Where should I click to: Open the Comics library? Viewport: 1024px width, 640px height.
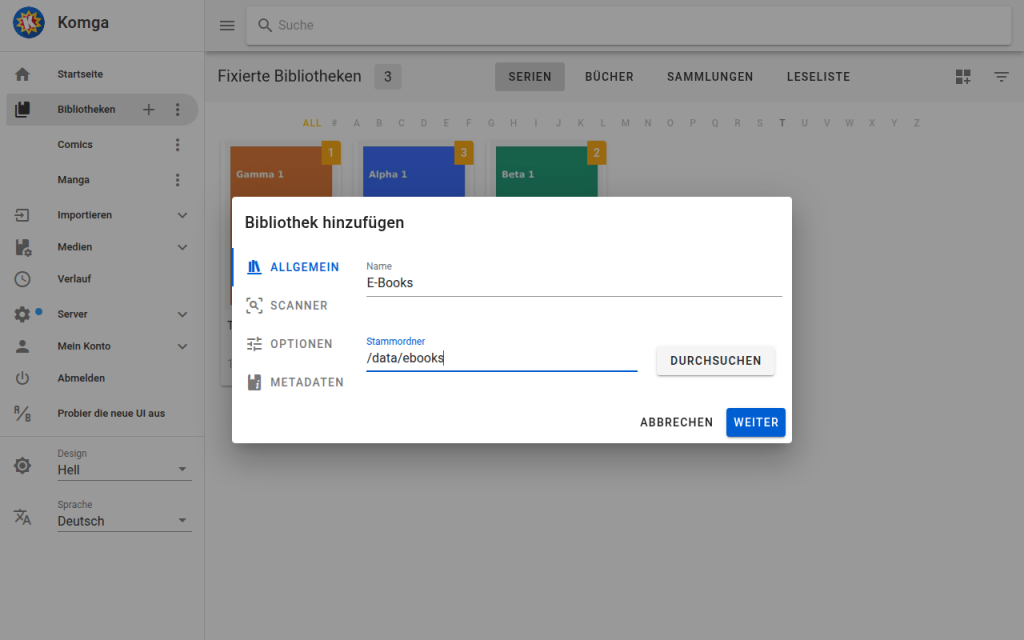[75, 145]
